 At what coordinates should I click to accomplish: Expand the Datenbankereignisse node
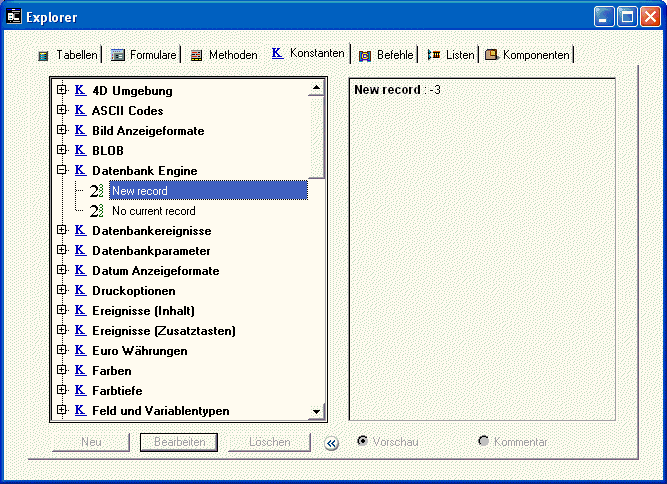[62, 231]
